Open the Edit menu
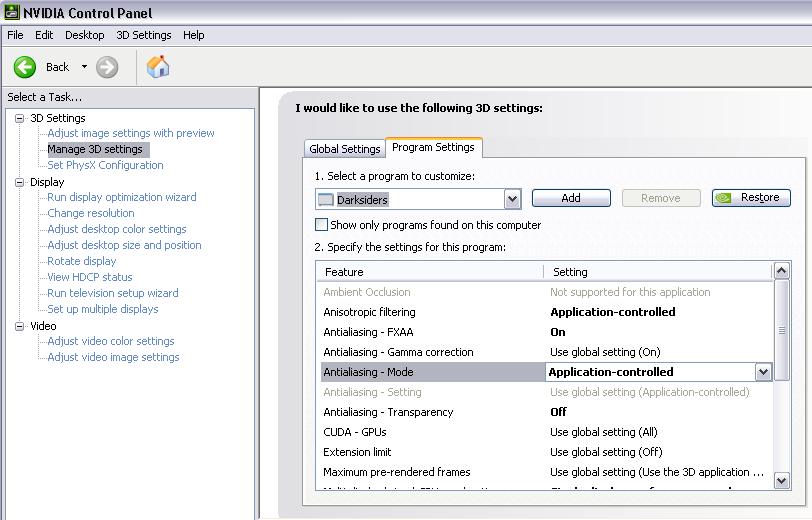812x520 pixels. [x=44, y=35]
